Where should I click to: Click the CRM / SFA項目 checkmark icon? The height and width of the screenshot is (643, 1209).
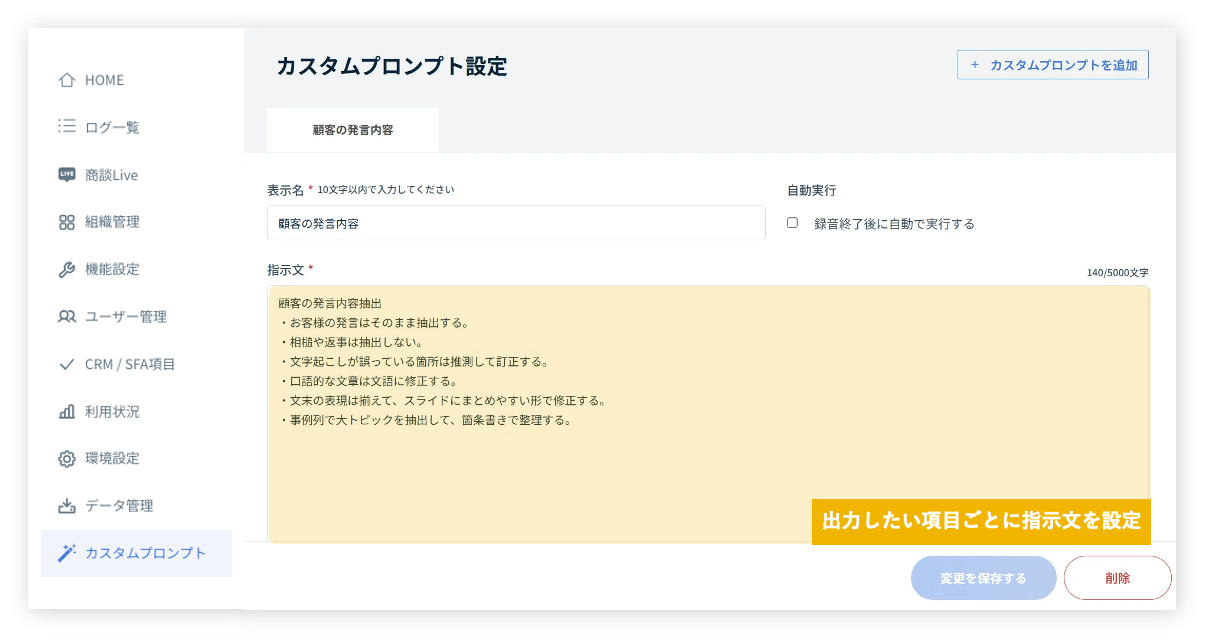pos(67,364)
